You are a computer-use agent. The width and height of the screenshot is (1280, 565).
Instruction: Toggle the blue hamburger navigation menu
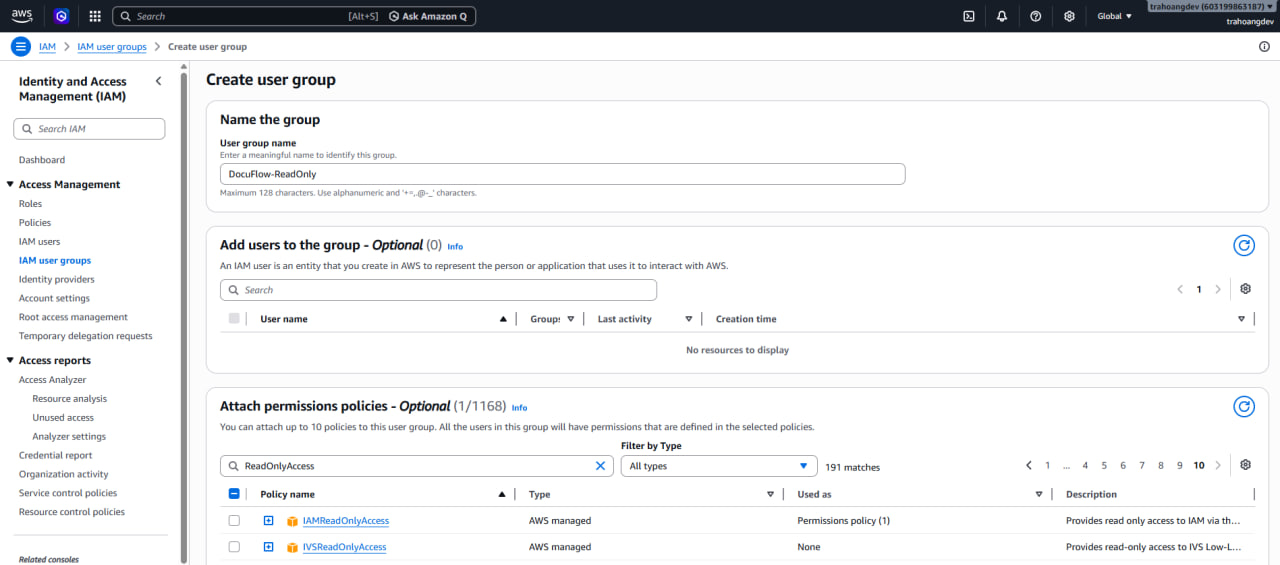(x=21, y=47)
